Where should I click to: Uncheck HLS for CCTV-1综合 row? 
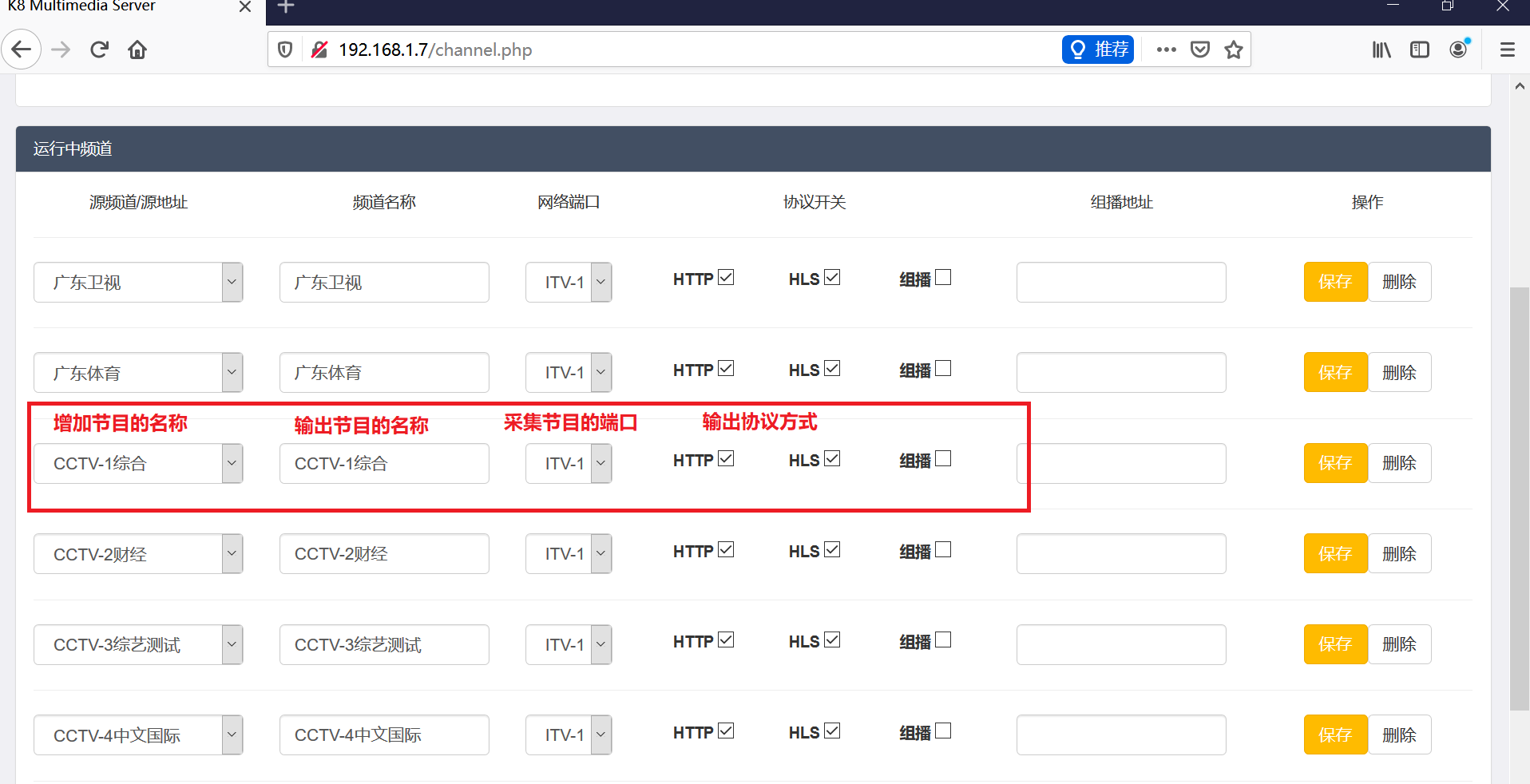832,459
